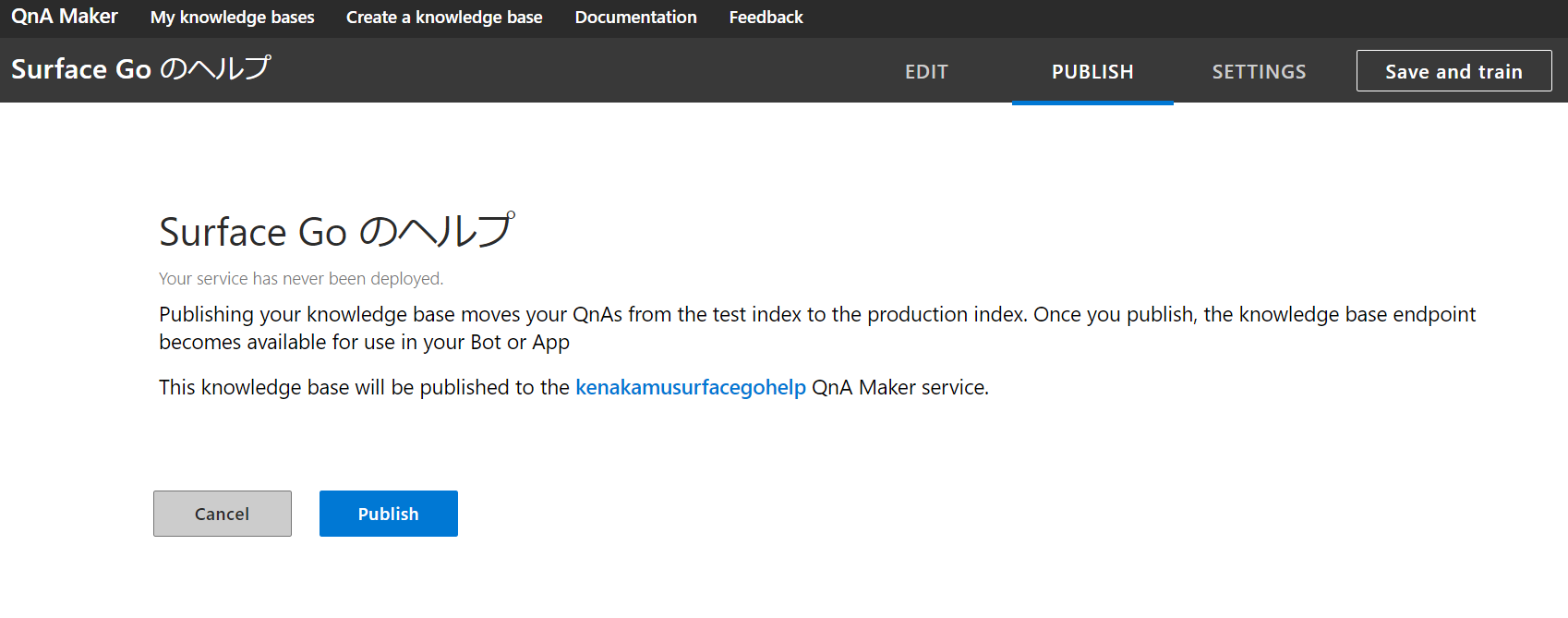Click the large Surface Go page heading
Screen dimensions: 1568x618
(337, 231)
